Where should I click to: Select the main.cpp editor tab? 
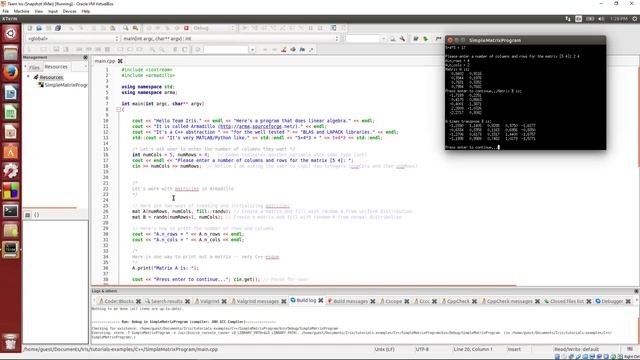point(104,61)
